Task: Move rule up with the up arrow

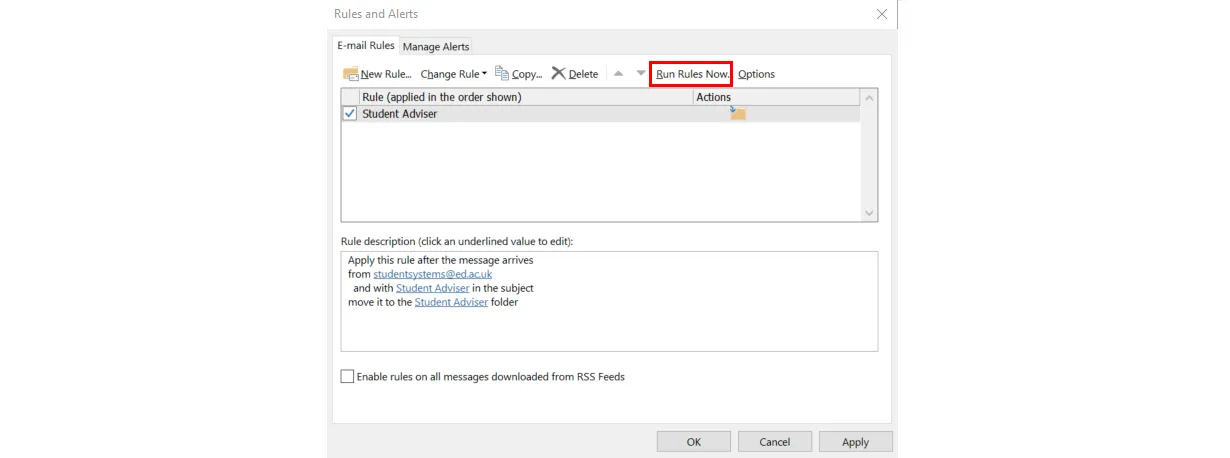Action: click(x=618, y=73)
